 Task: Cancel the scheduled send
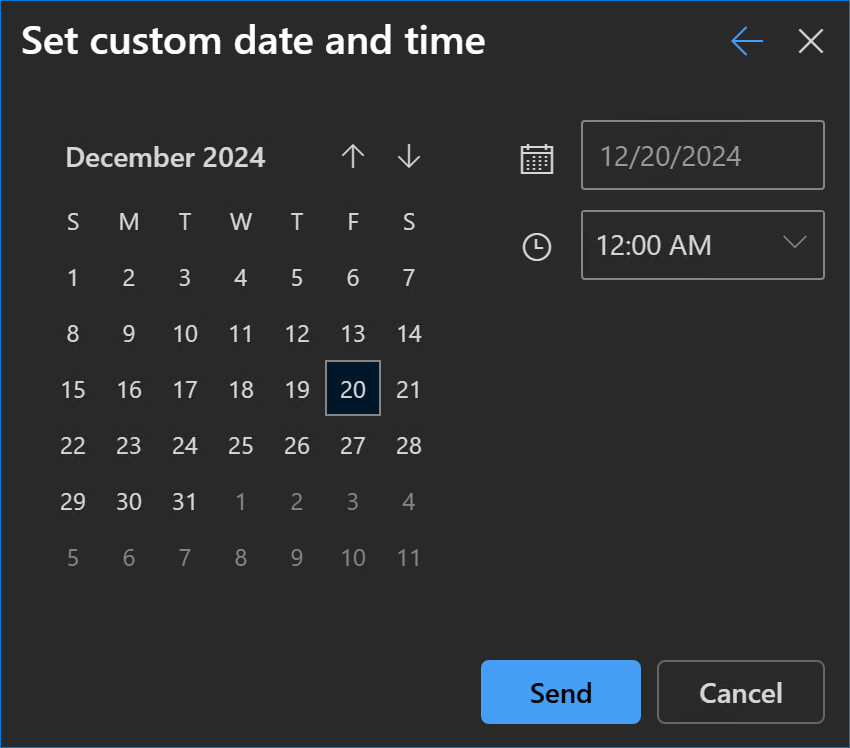coord(740,692)
